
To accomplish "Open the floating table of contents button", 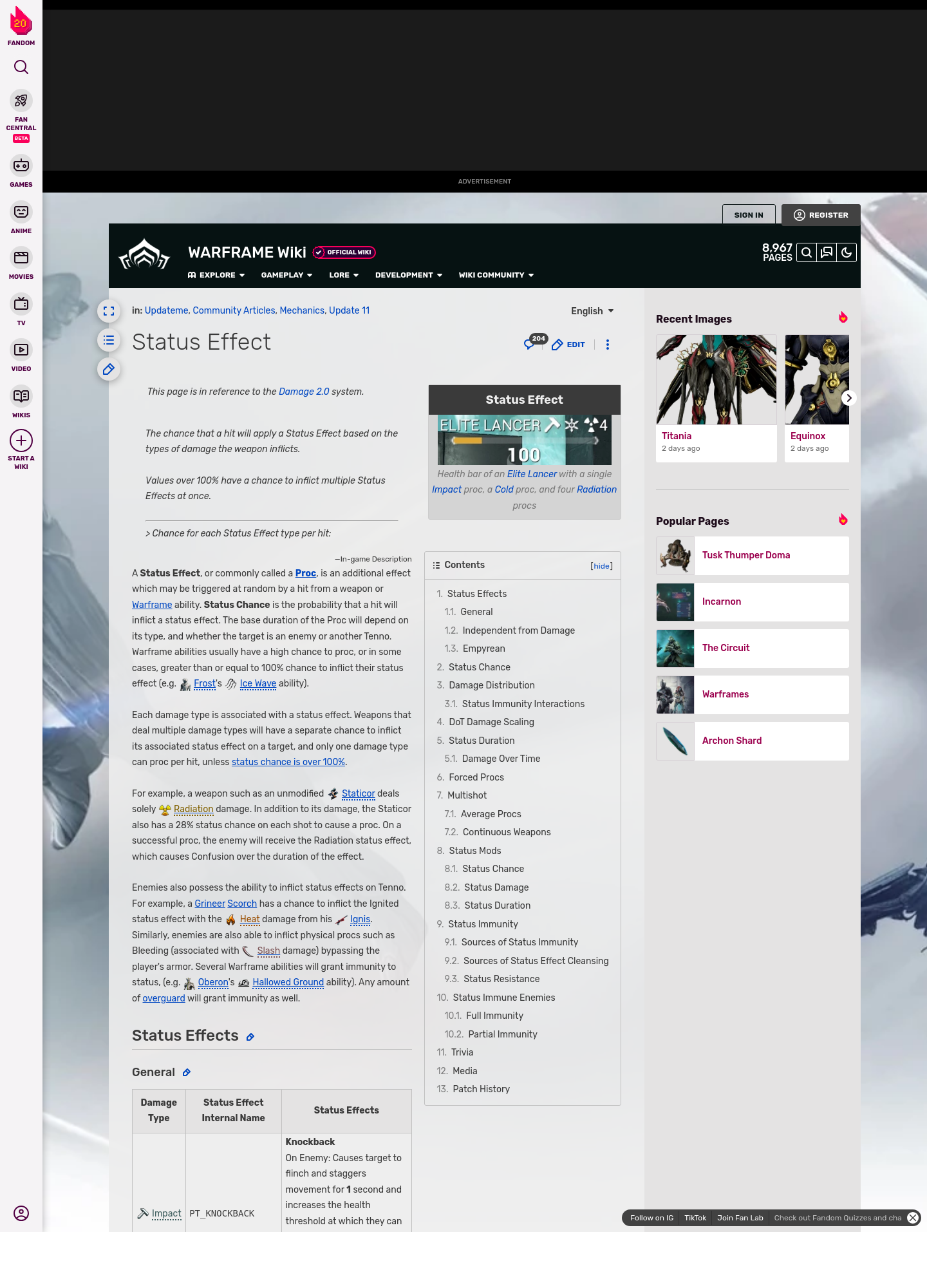I will click(x=109, y=340).
